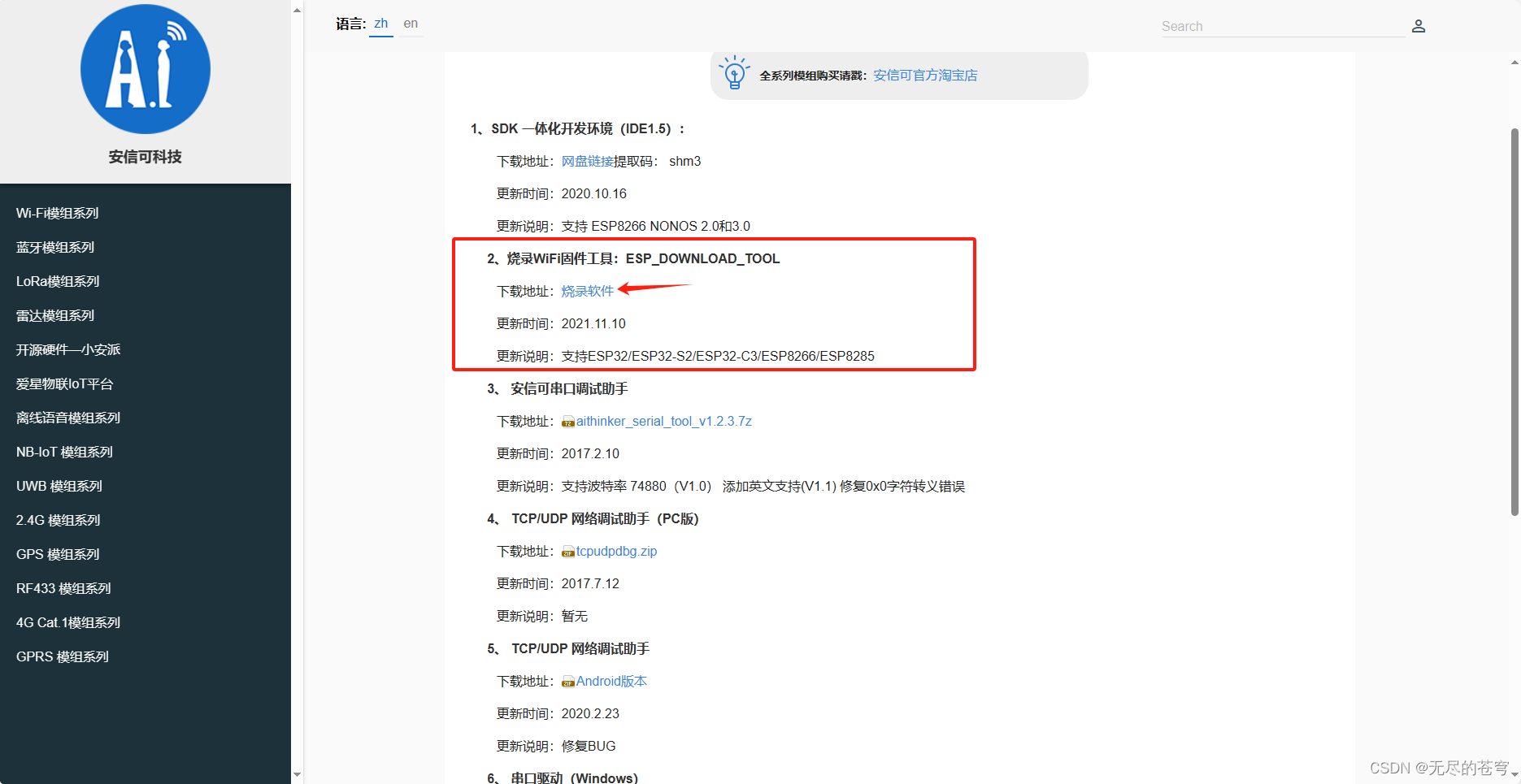The width and height of the screenshot is (1521, 784).
Task: Open the user account icon near Search
Action: click(1419, 26)
